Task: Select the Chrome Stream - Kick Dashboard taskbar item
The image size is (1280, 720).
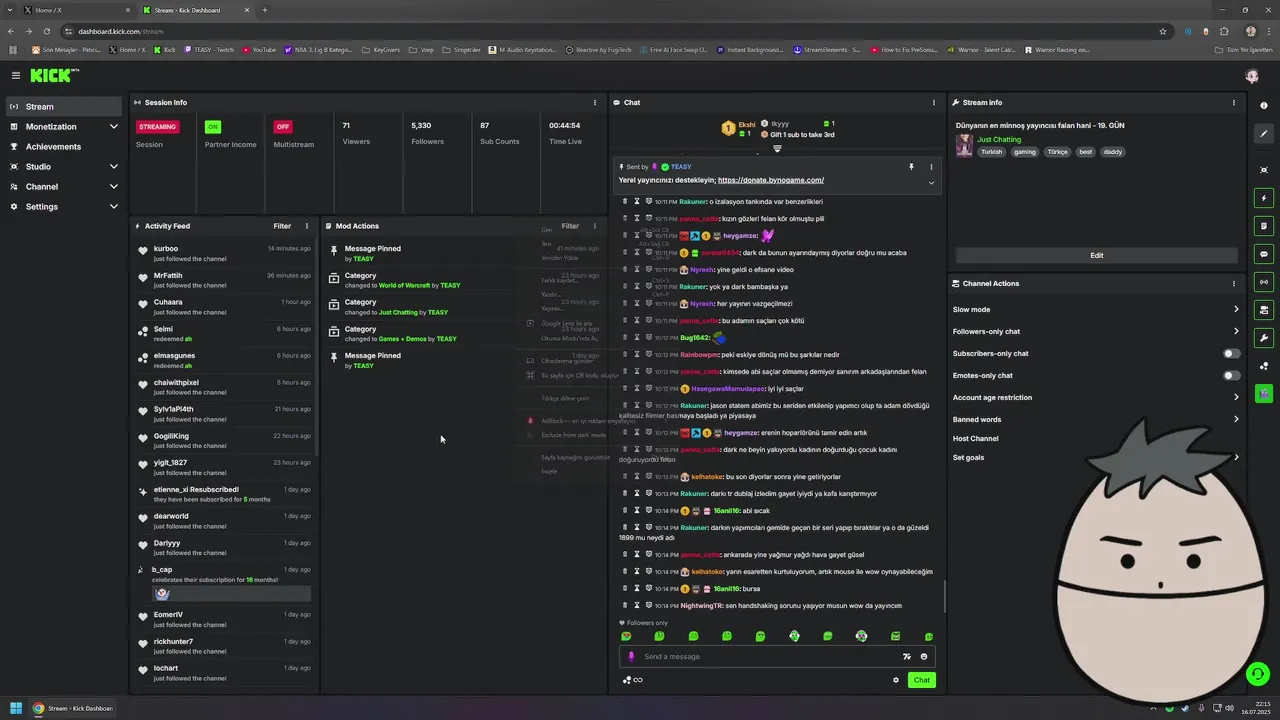Action: pos(73,708)
